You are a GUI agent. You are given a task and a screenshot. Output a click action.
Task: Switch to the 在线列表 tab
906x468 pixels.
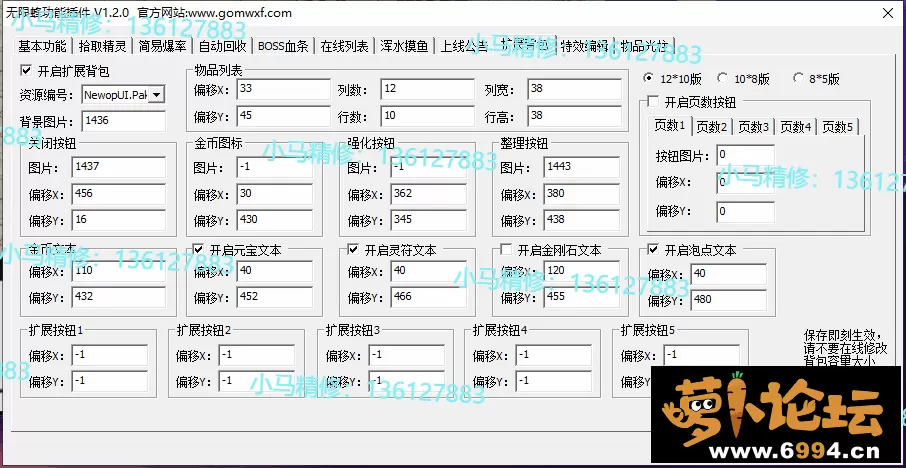tap(344, 46)
